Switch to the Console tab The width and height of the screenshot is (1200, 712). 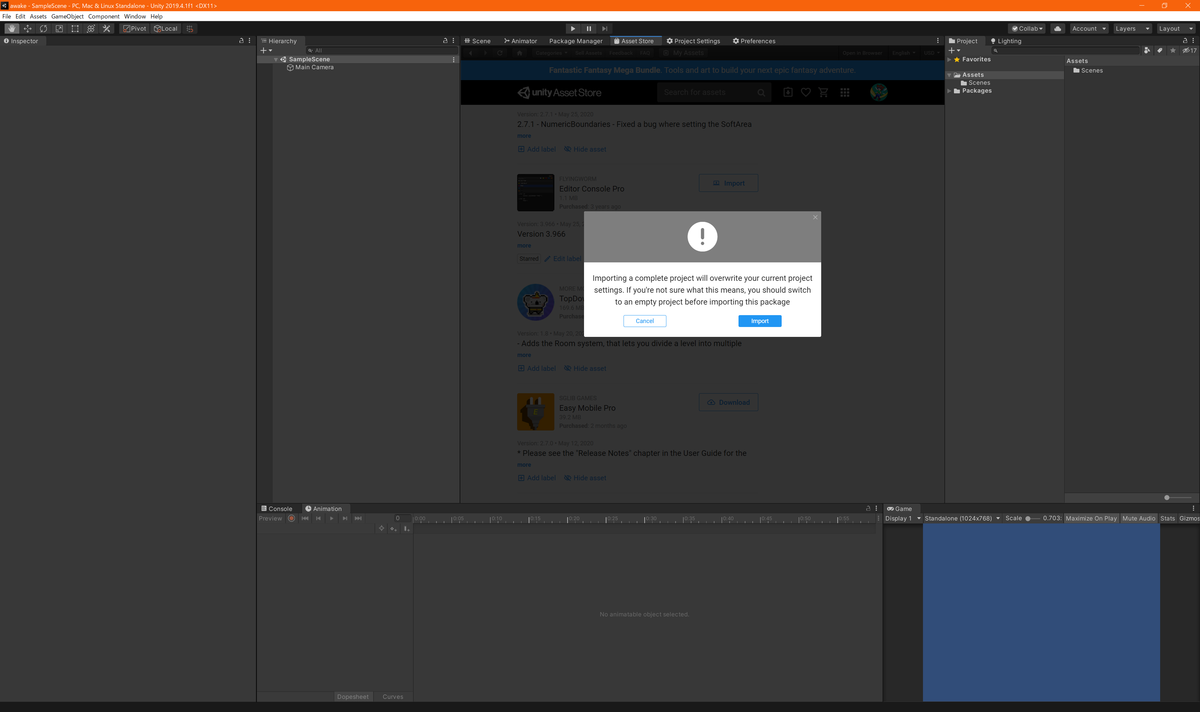coord(277,509)
